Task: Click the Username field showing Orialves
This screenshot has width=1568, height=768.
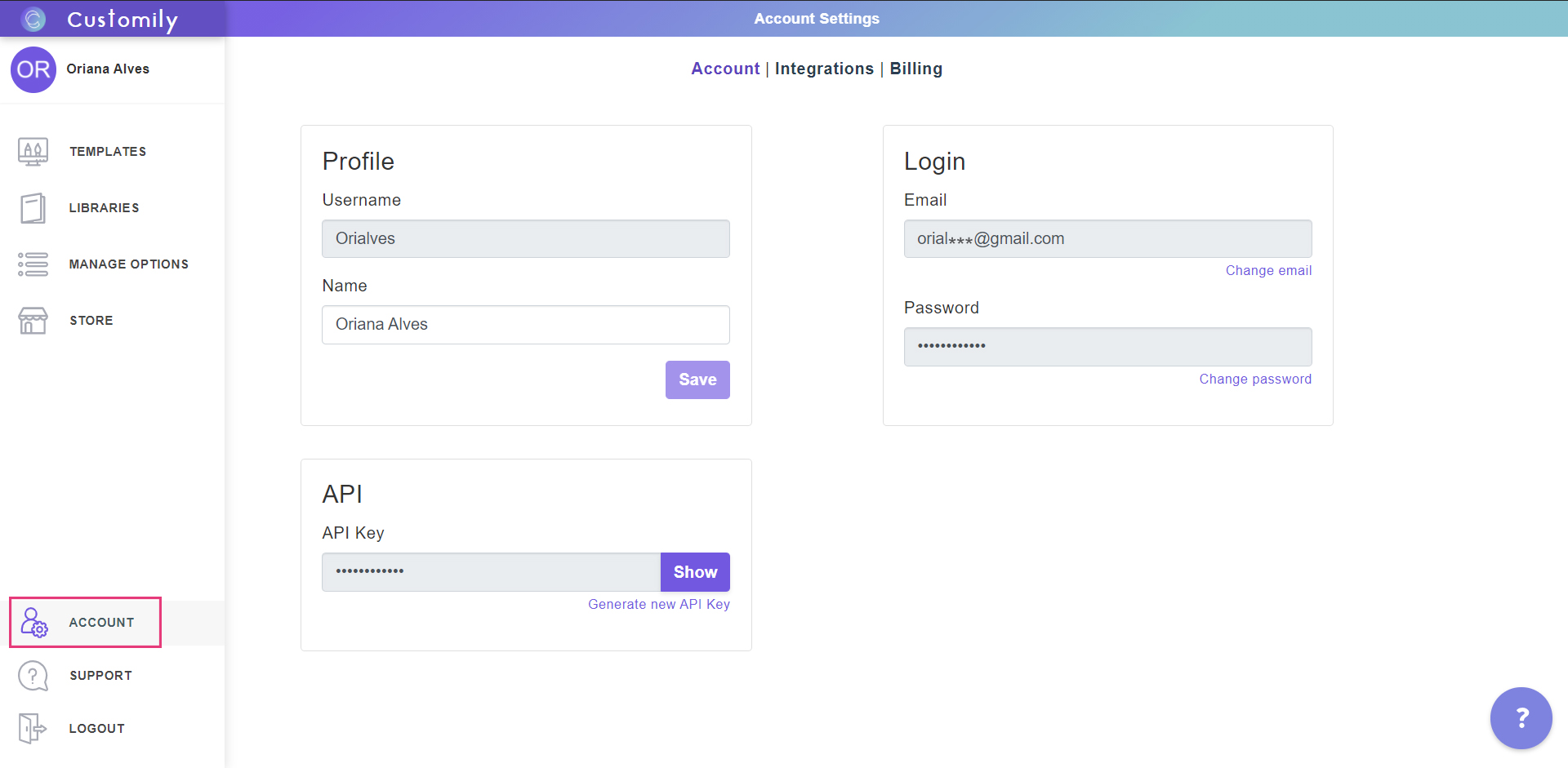Action: tap(526, 239)
